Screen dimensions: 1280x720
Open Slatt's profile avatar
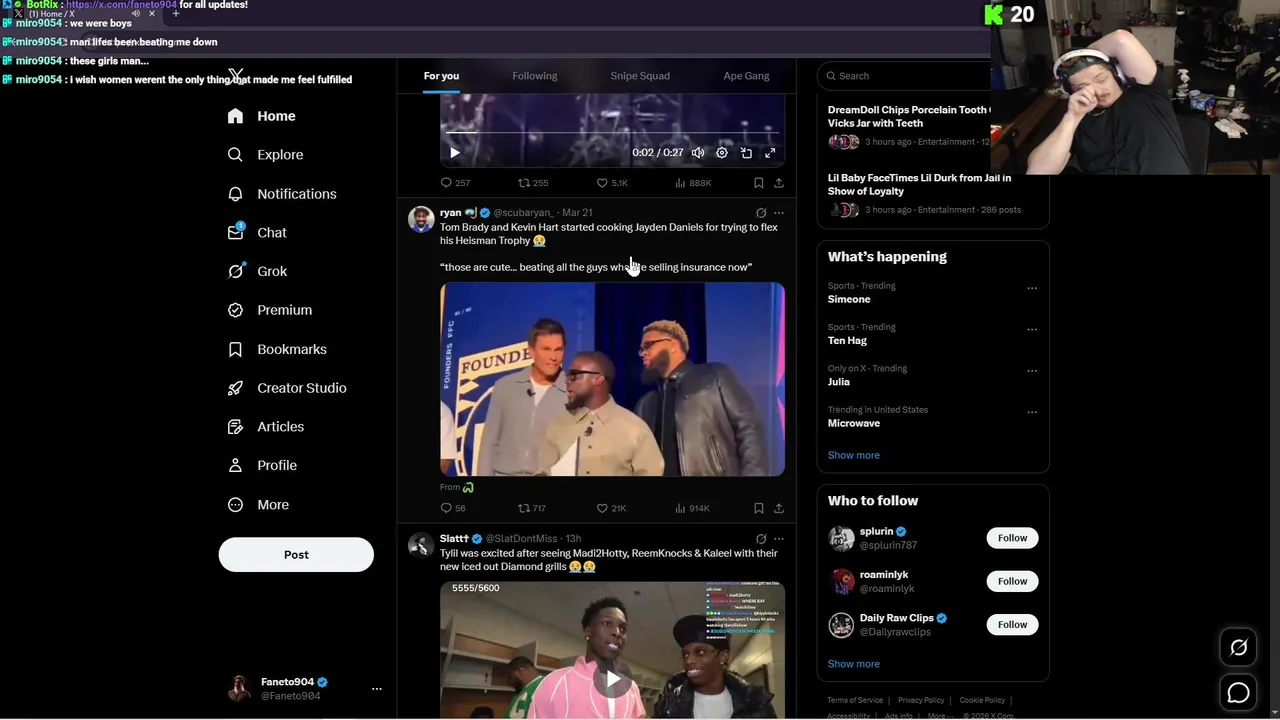tap(421, 545)
